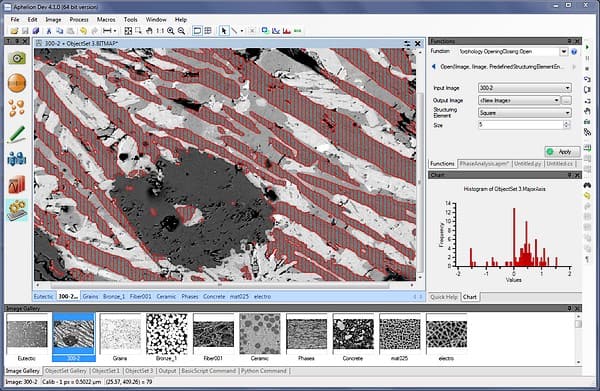Viewport: 600px width, 391px height.
Task: Click the Apply button
Action: [x=562, y=152]
